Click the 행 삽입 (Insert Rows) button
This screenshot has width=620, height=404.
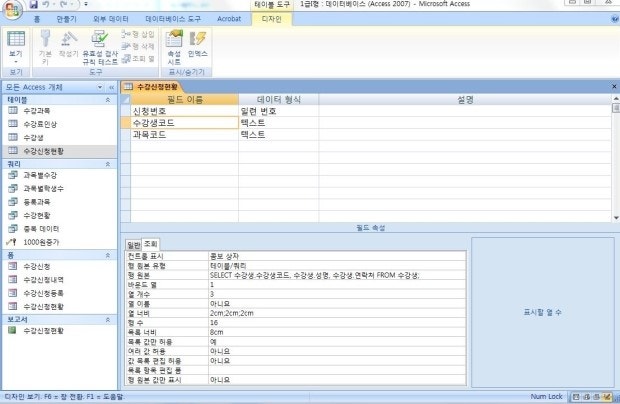coord(138,33)
